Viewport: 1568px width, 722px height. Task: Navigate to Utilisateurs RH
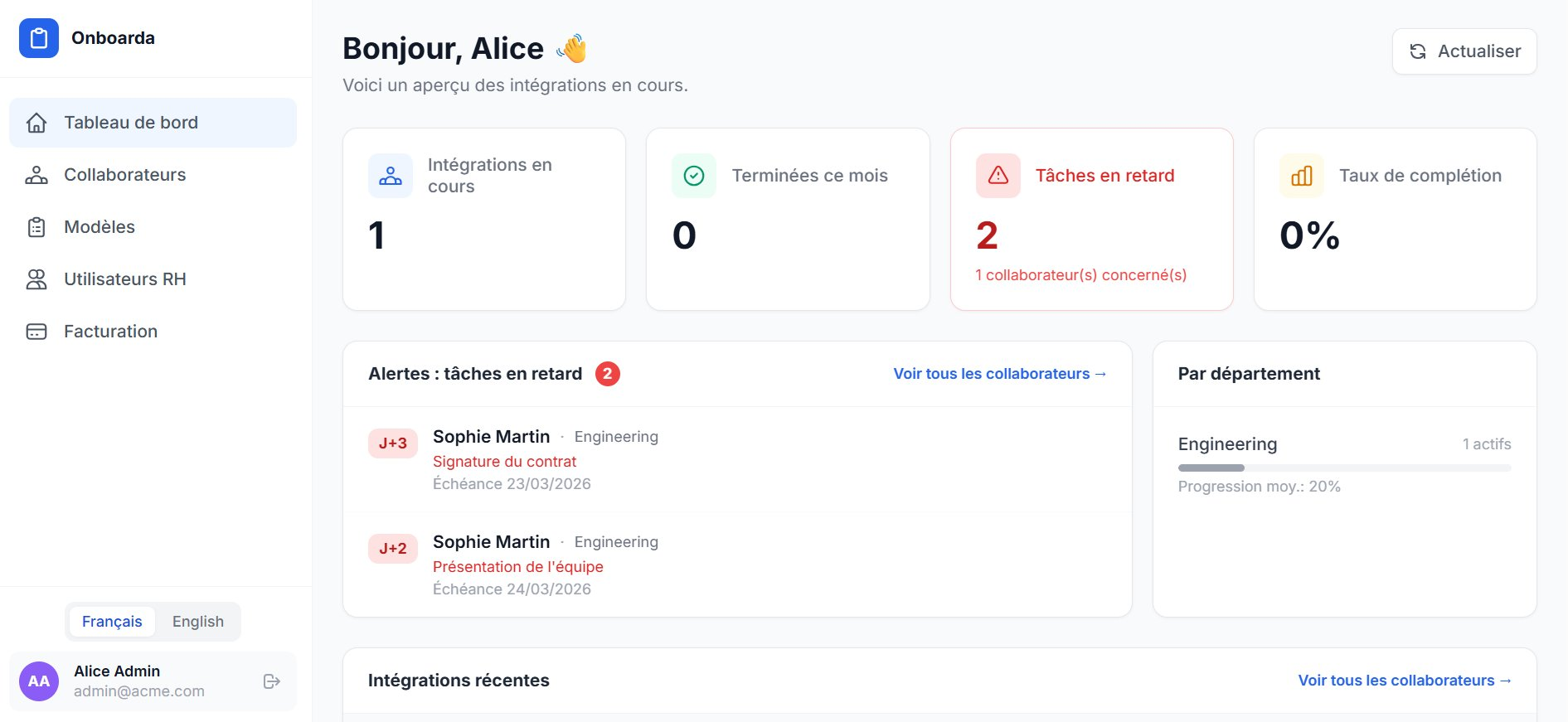coord(153,279)
